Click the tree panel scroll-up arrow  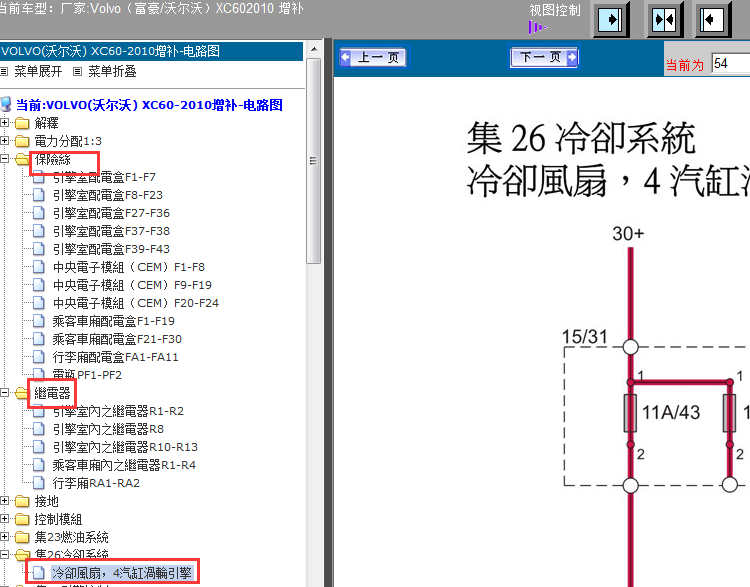point(314,49)
